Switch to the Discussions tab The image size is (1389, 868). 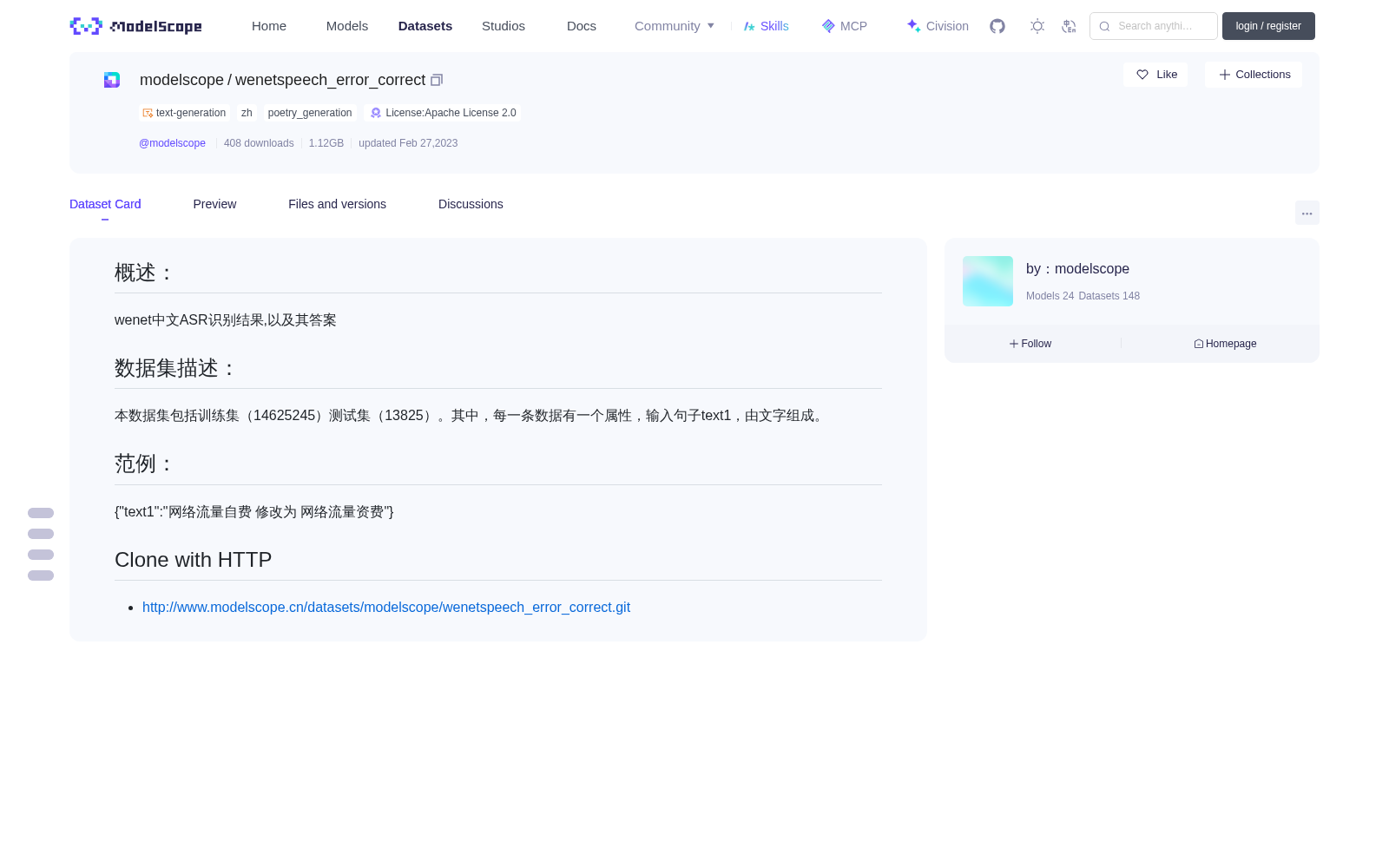pos(471,204)
